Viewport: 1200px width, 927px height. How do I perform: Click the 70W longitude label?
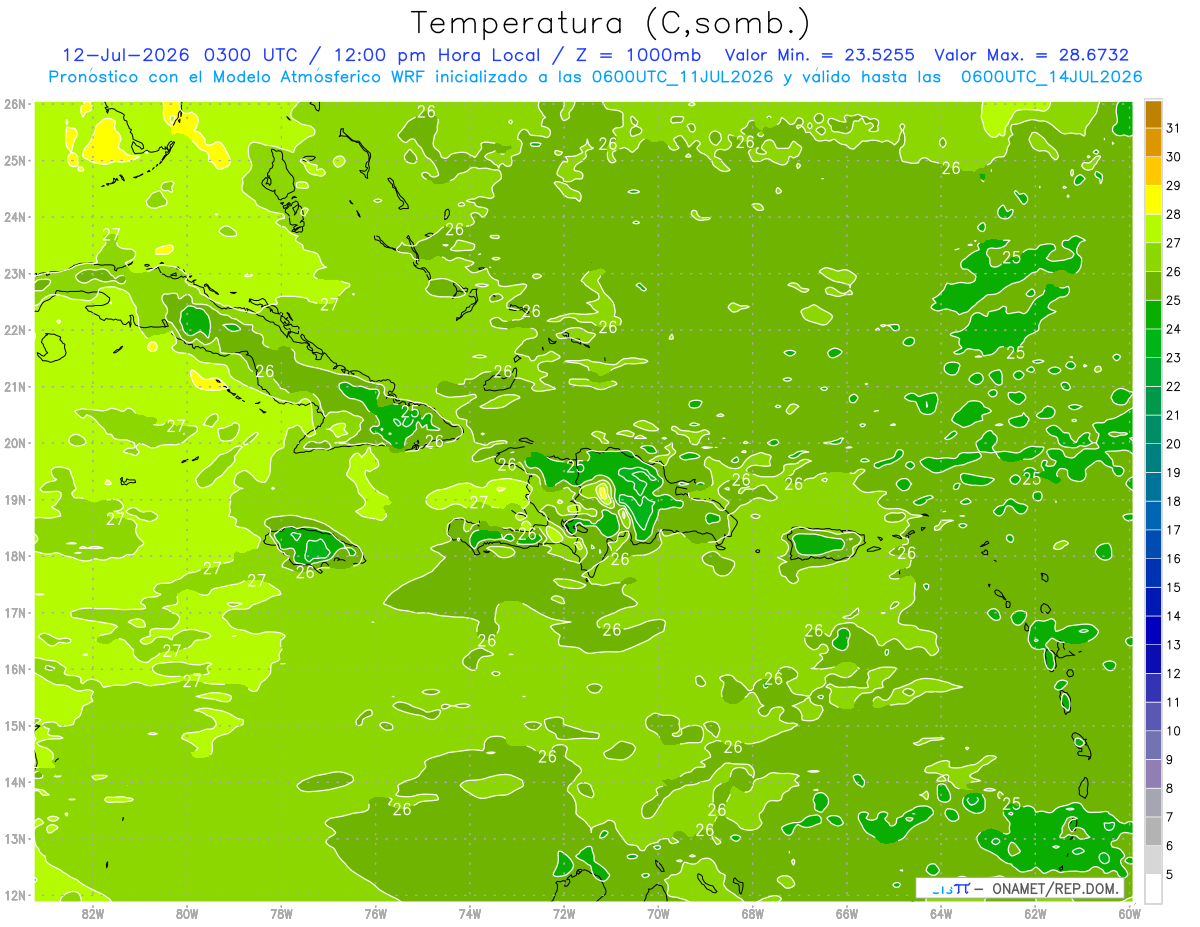coord(658,912)
